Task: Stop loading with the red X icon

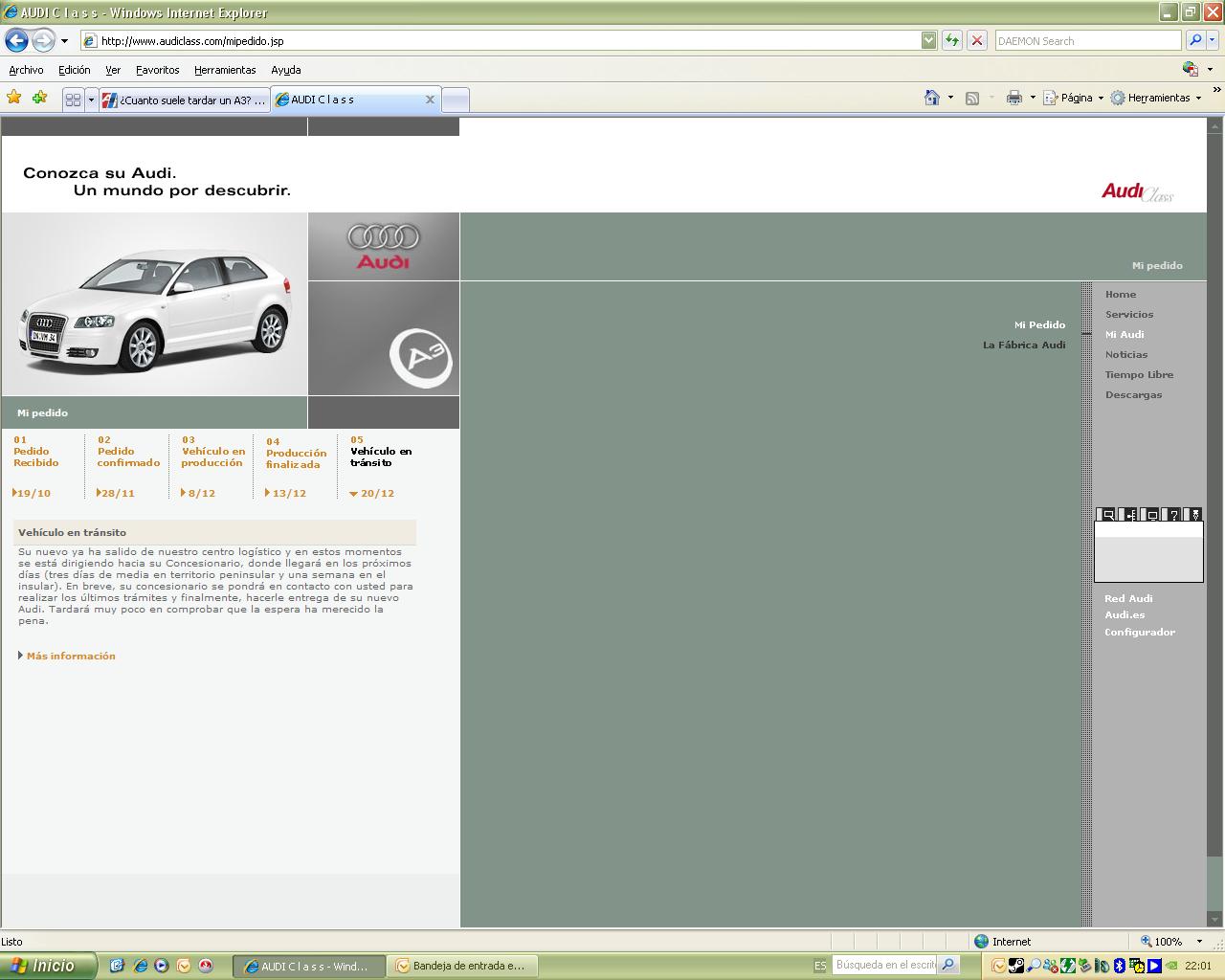Action: [976, 40]
